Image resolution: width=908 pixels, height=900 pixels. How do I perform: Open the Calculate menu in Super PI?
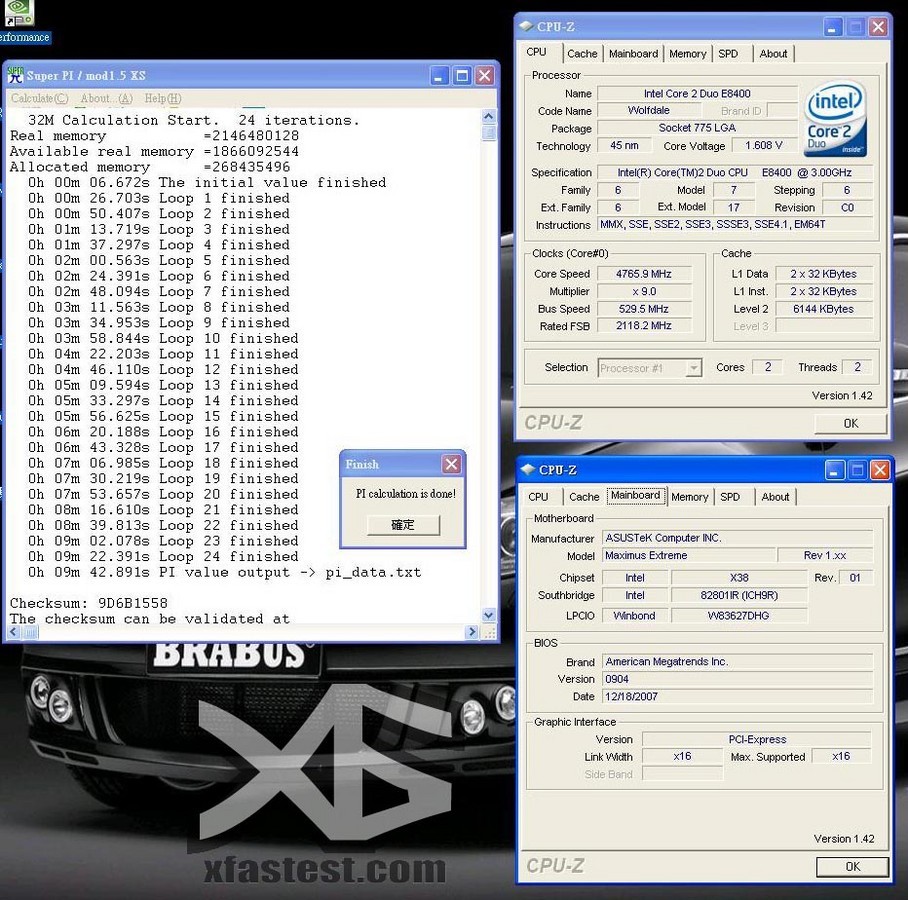[39, 98]
